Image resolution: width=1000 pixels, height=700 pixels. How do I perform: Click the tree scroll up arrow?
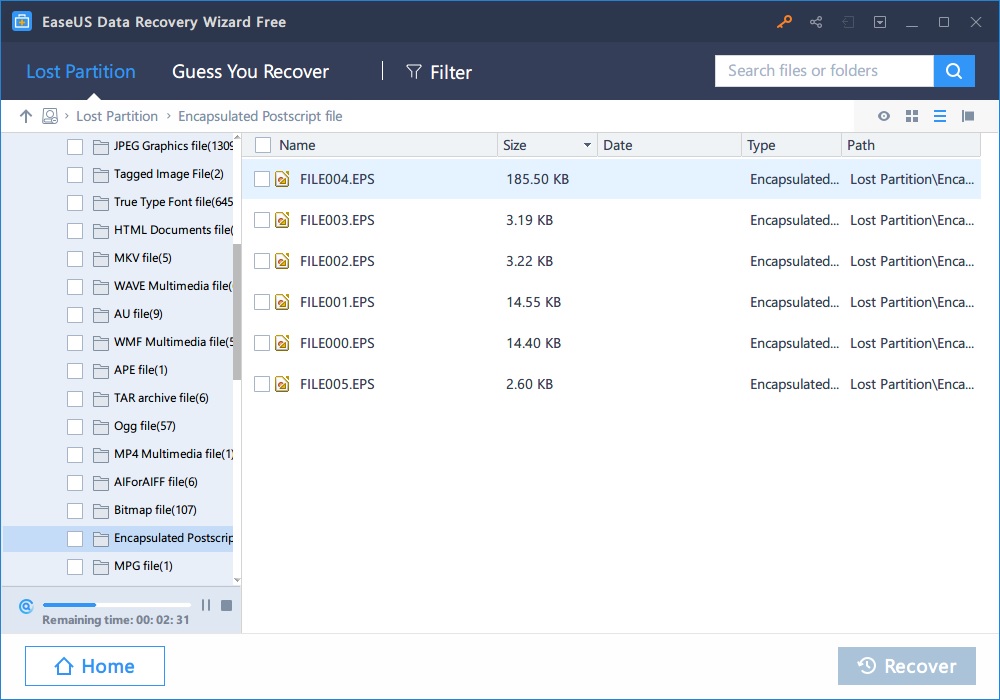point(237,138)
